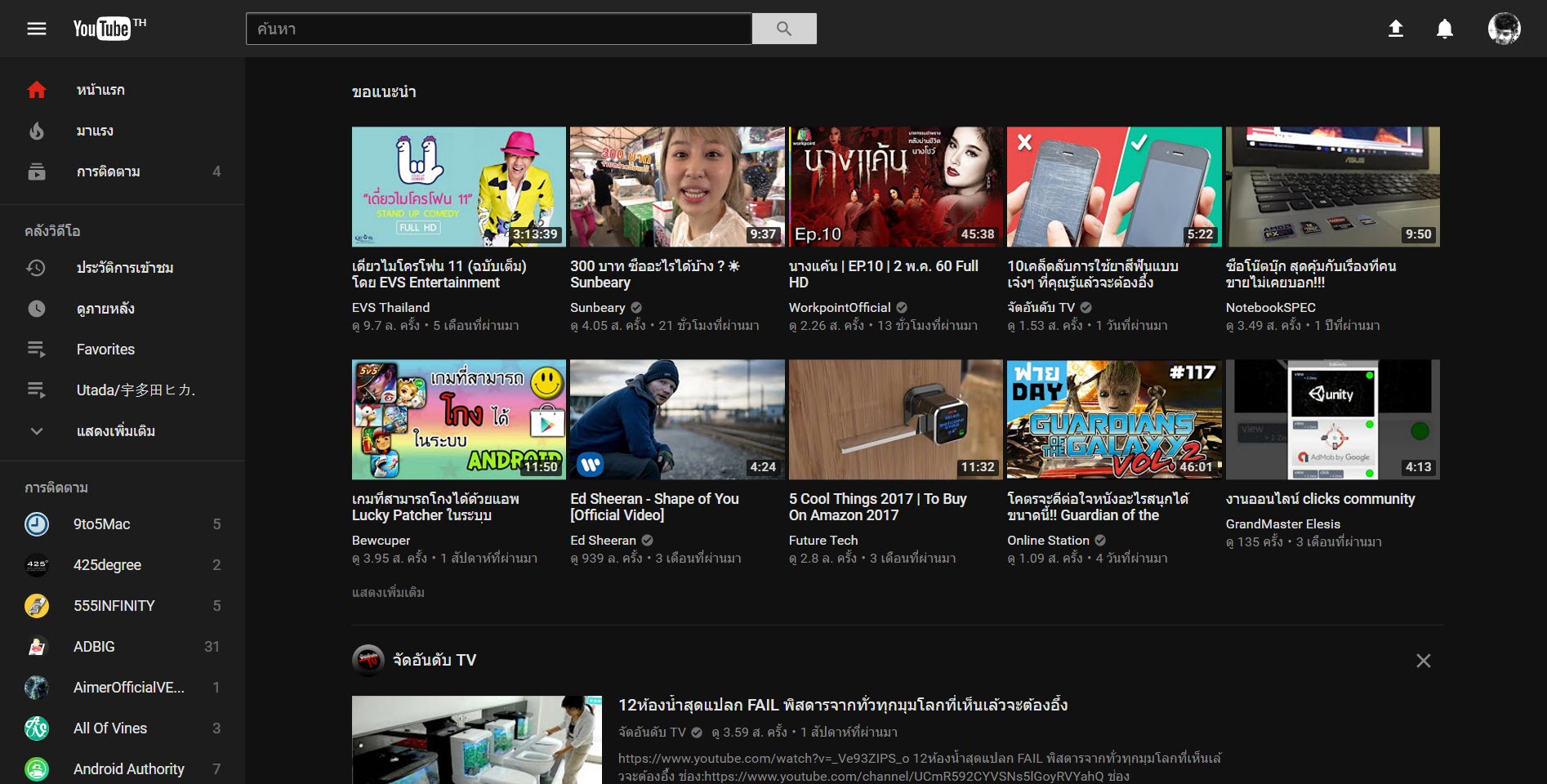Expand library with แสดงเพิ่มเติม chevron
Screen dimensions: 1547x784
click(x=37, y=431)
